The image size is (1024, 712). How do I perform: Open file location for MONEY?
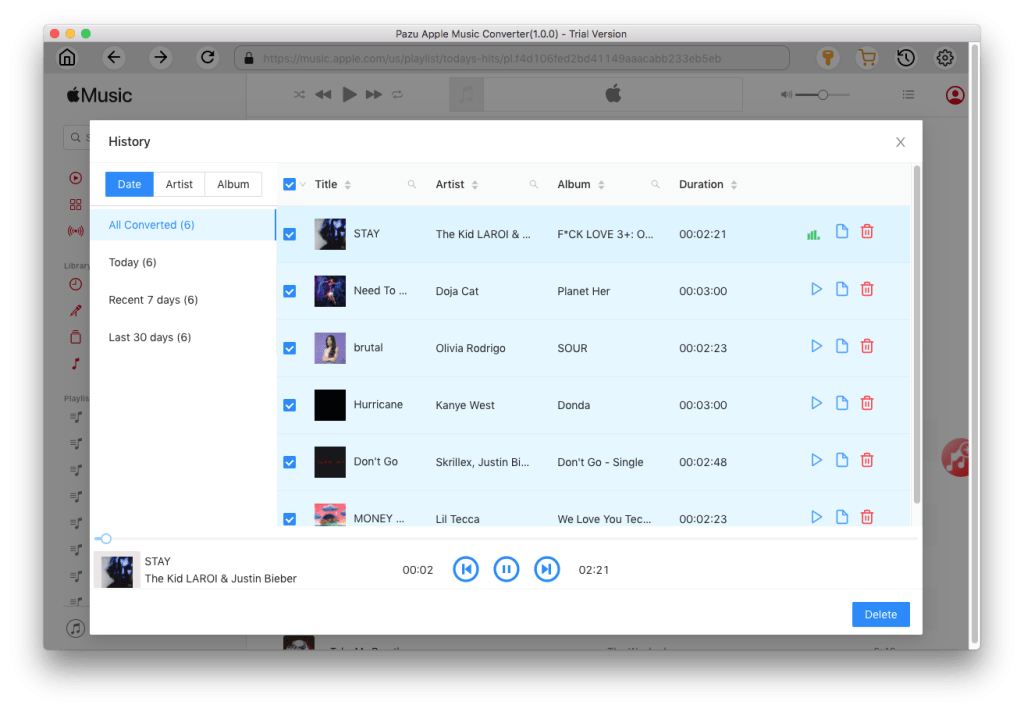click(841, 517)
